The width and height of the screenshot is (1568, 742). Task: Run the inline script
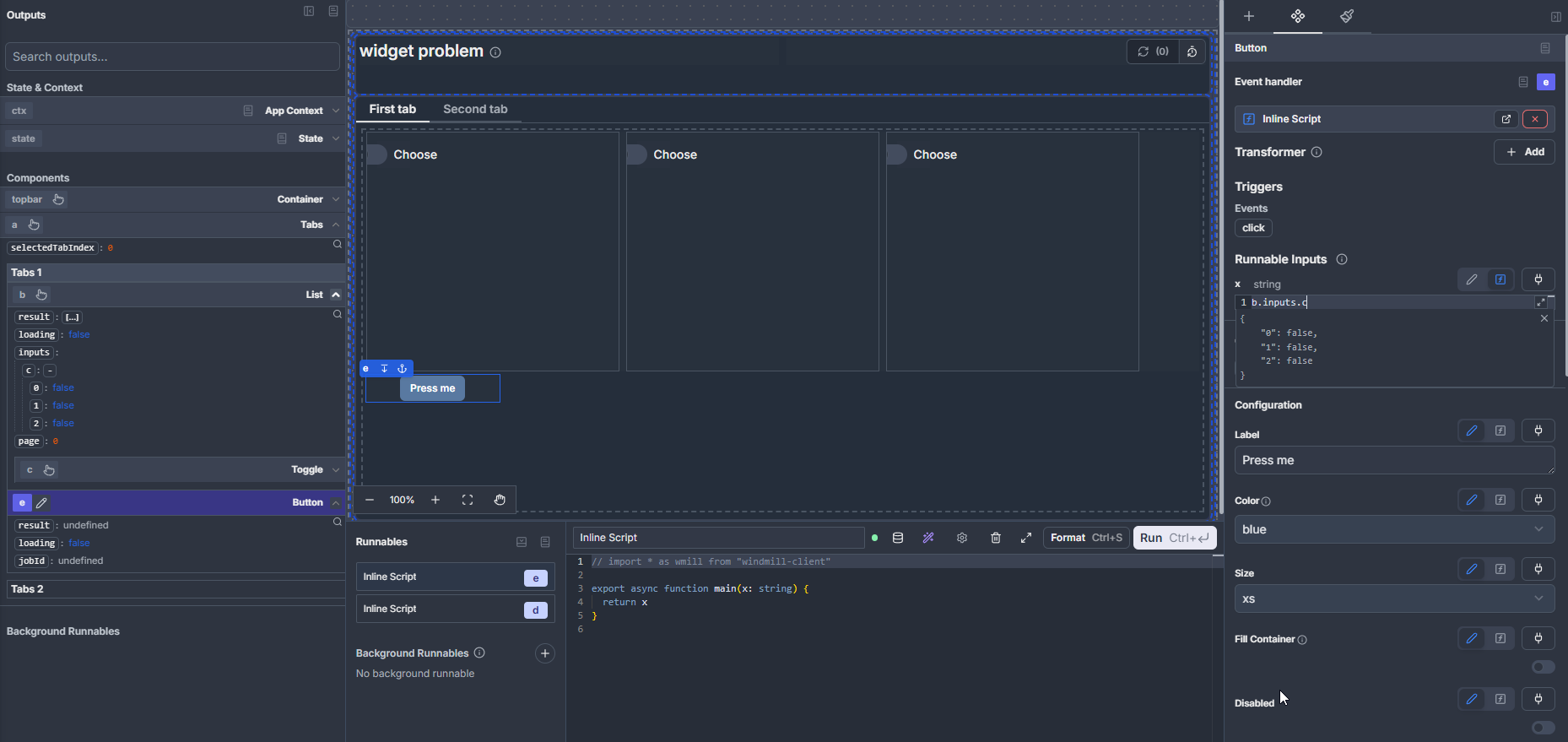click(x=1175, y=538)
